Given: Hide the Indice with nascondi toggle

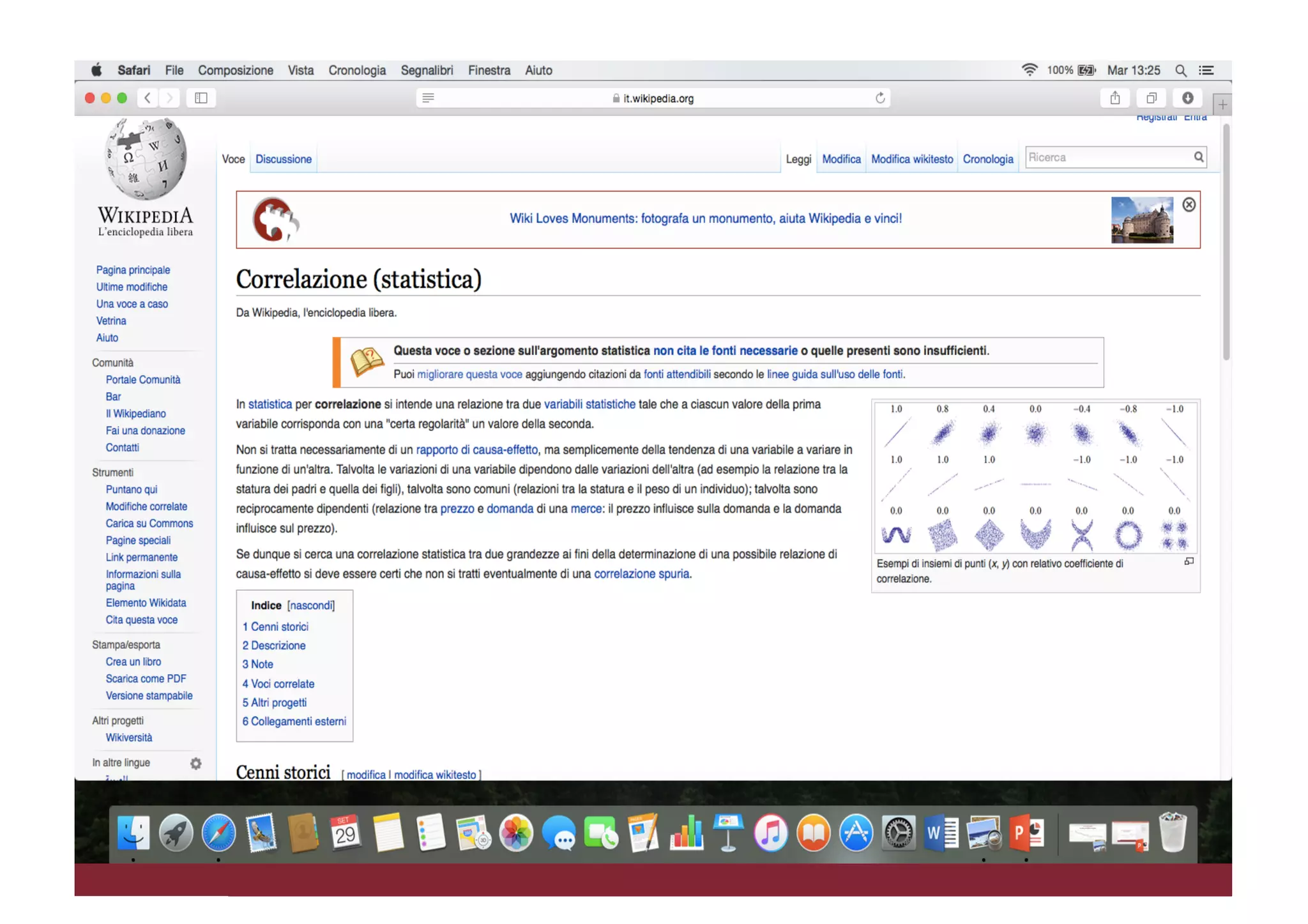Looking at the screenshot, I should [311, 605].
